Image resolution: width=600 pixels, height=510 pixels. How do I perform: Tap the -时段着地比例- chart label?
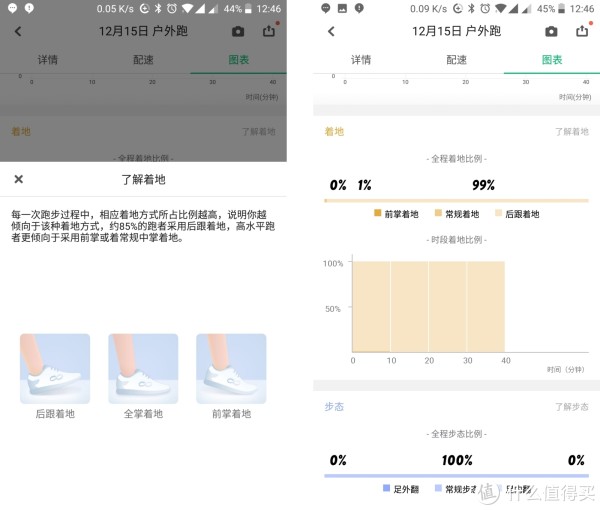click(x=456, y=240)
